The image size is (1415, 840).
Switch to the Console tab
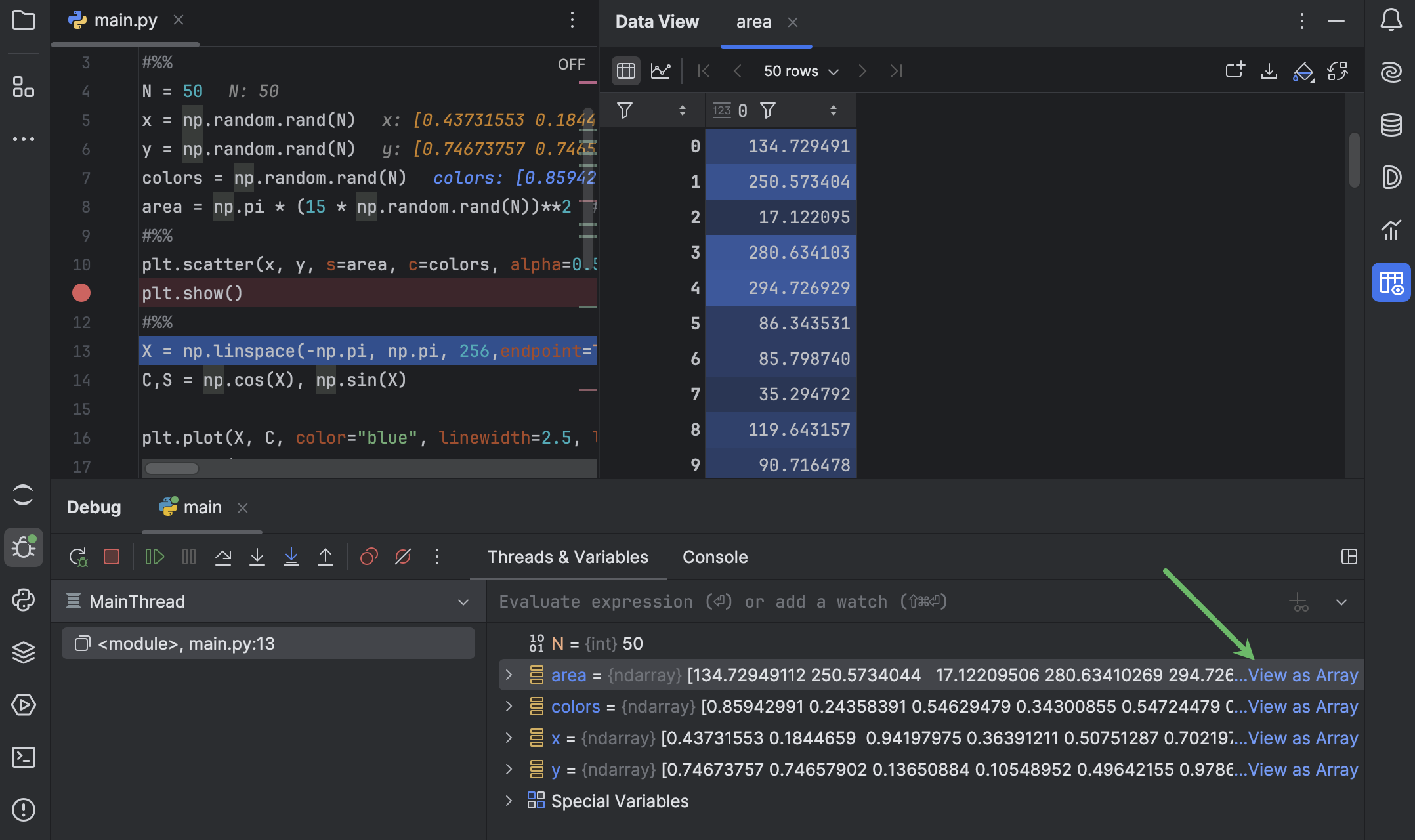point(715,557)
